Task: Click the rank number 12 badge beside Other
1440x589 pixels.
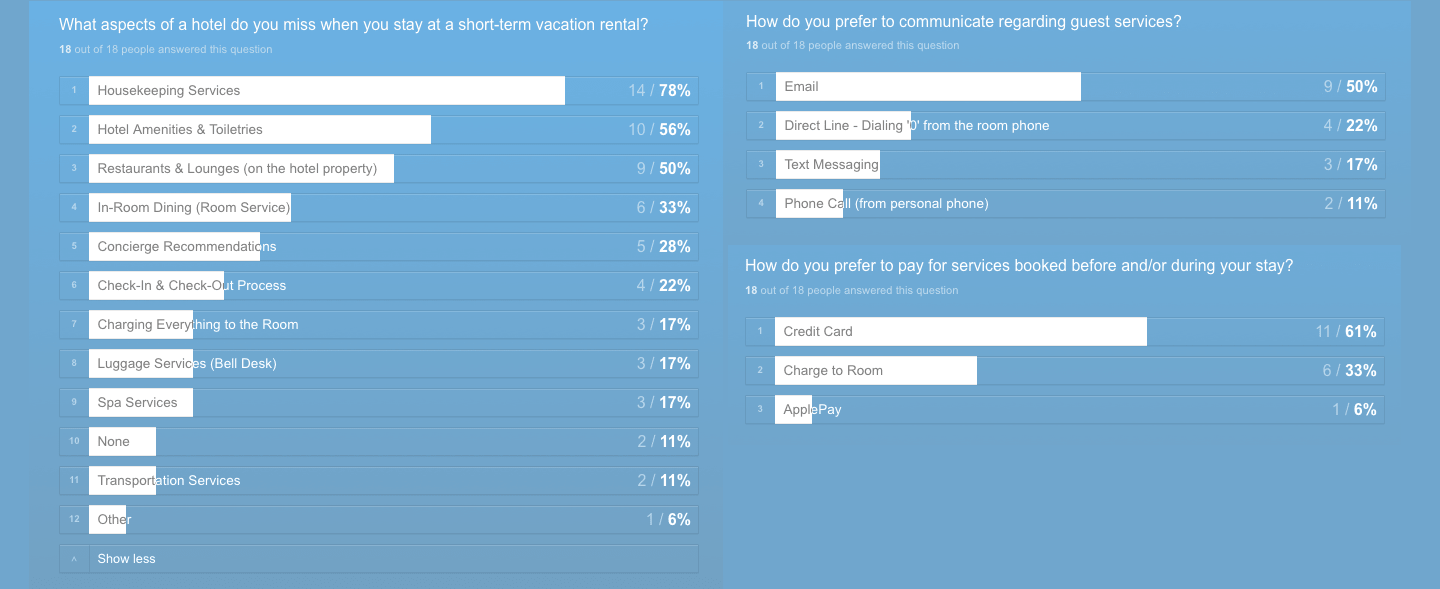Action: [x=74, y=519]
